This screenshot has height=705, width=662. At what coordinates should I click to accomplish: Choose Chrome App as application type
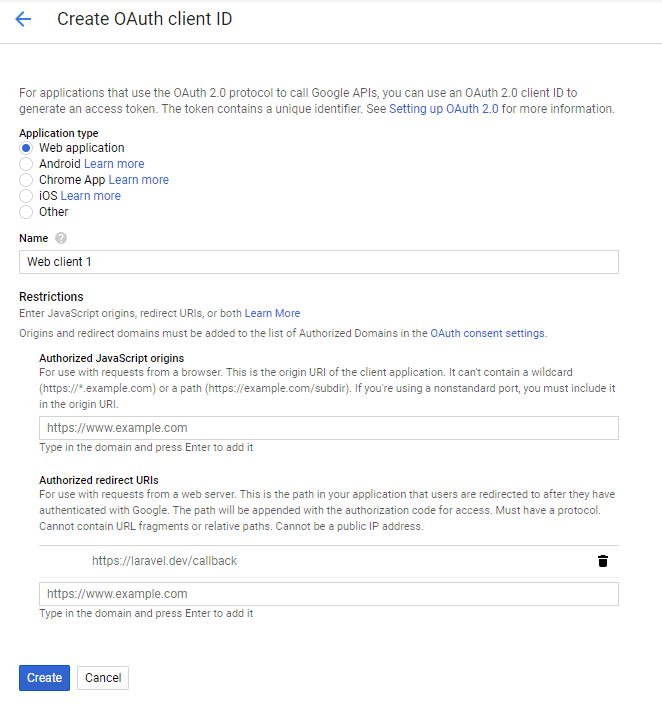point(26,180)
